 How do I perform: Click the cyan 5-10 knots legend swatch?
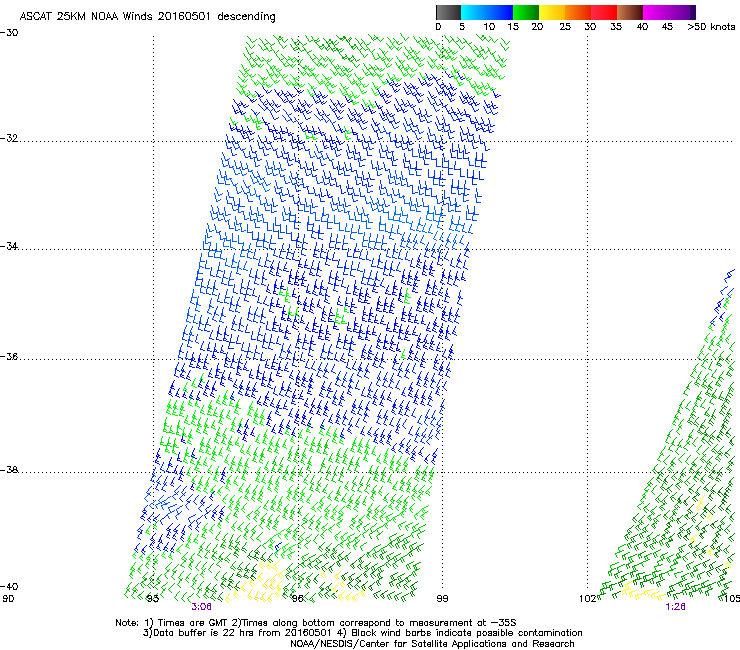click(474, 12)
